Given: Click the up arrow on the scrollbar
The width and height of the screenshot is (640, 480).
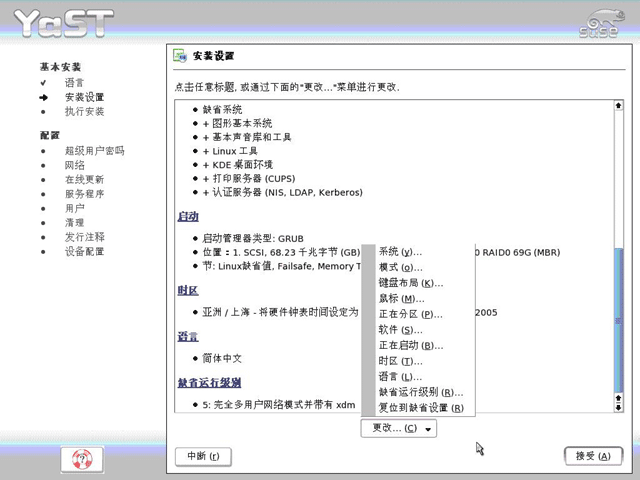Looking at the screenshot, I should pos(618,106).
